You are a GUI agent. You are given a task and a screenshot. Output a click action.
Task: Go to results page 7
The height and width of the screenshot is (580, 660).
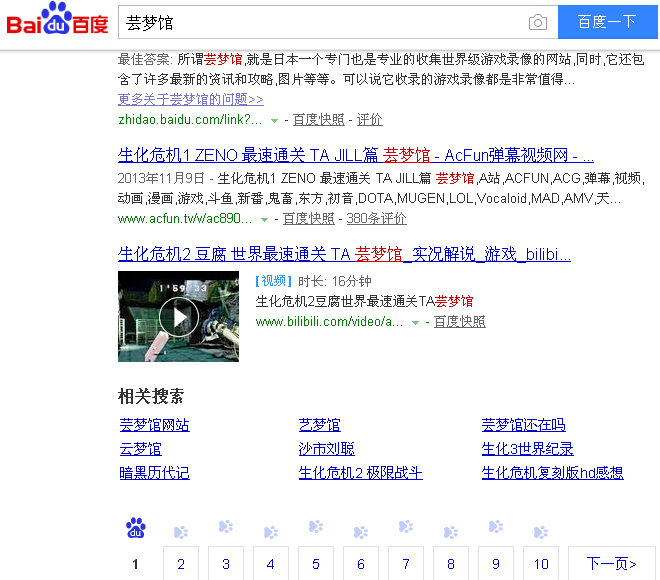tap(406, 563)
